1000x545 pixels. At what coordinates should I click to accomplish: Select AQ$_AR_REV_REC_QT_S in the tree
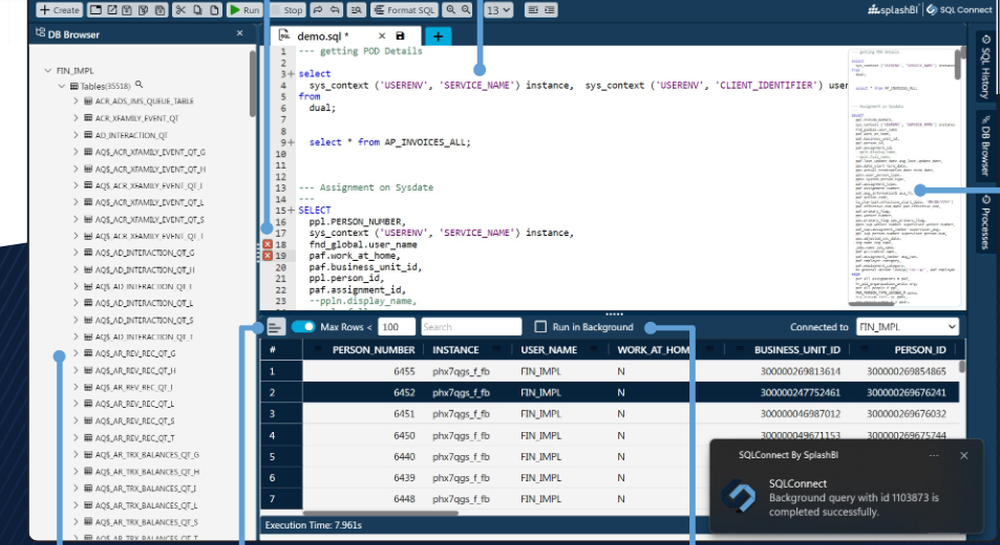[x=135, y=421]
